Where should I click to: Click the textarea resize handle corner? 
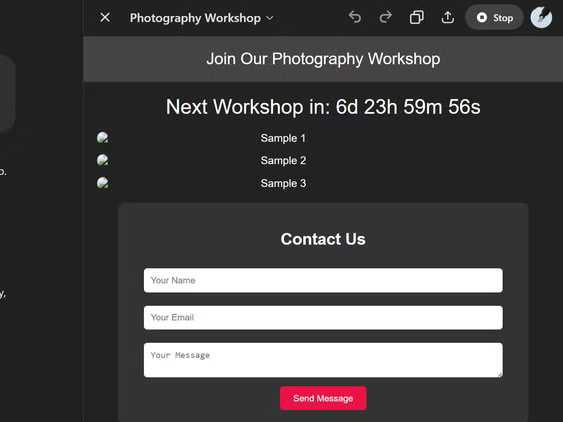(x=499, y=374)
